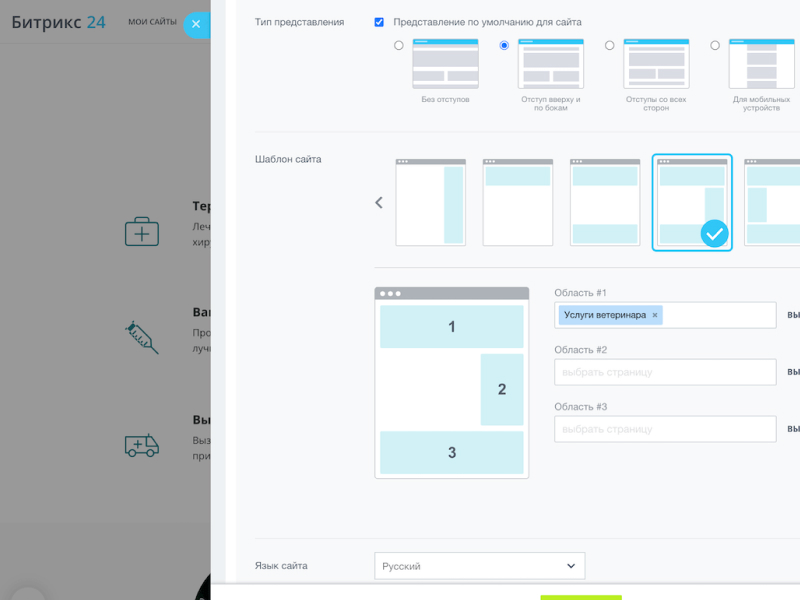Choose the header-and-footer site template
The width and height of the screenshot is (800, 600).
tap(605, 202)
